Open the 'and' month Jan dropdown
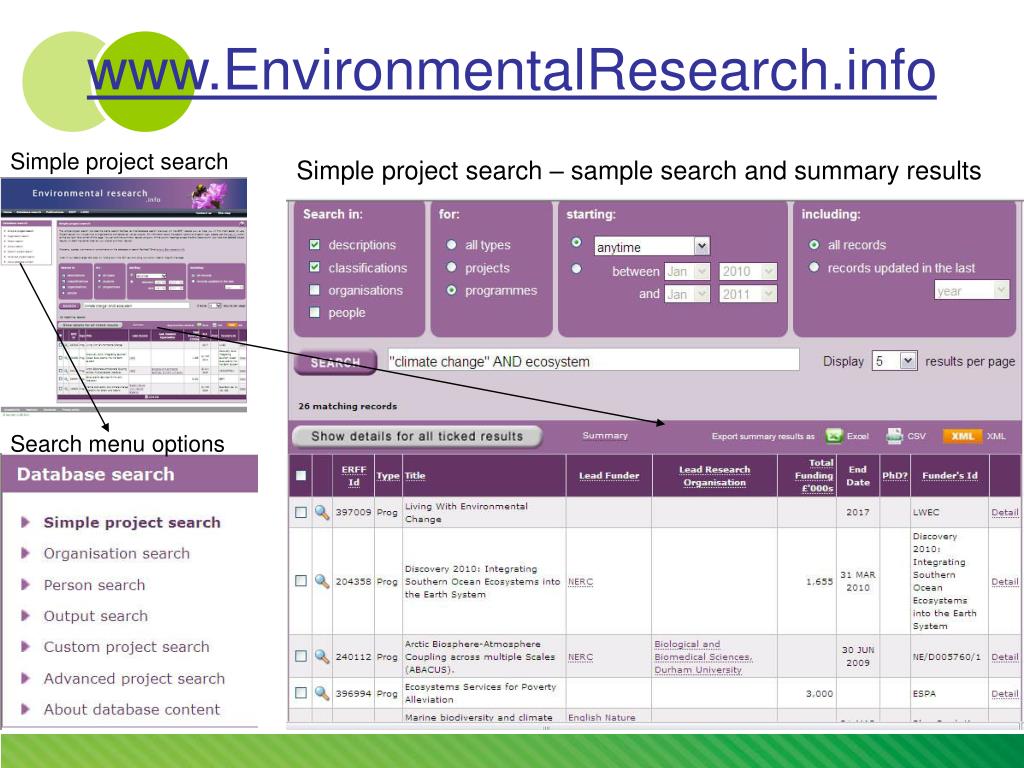1024x768 pixels. coord(687,294)
